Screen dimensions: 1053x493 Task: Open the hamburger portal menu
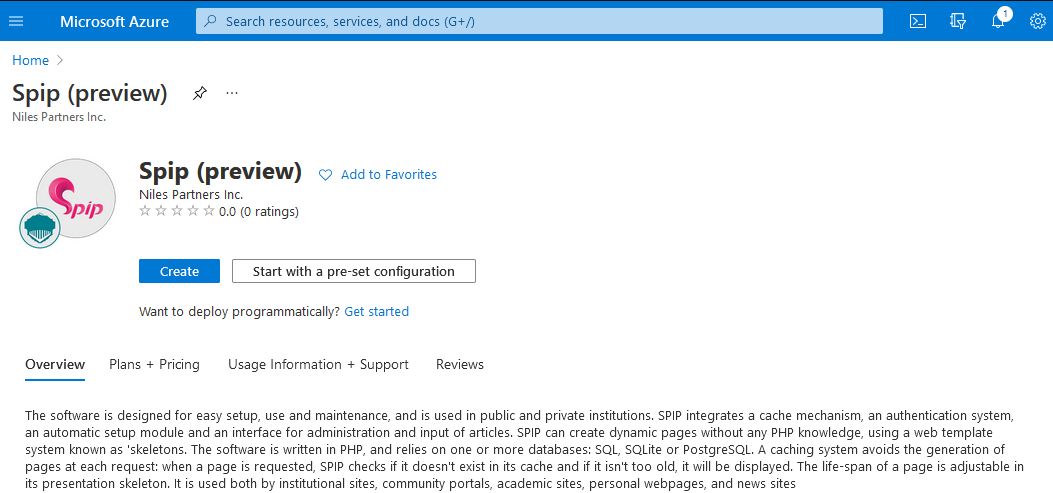click(x=16, y=21)
